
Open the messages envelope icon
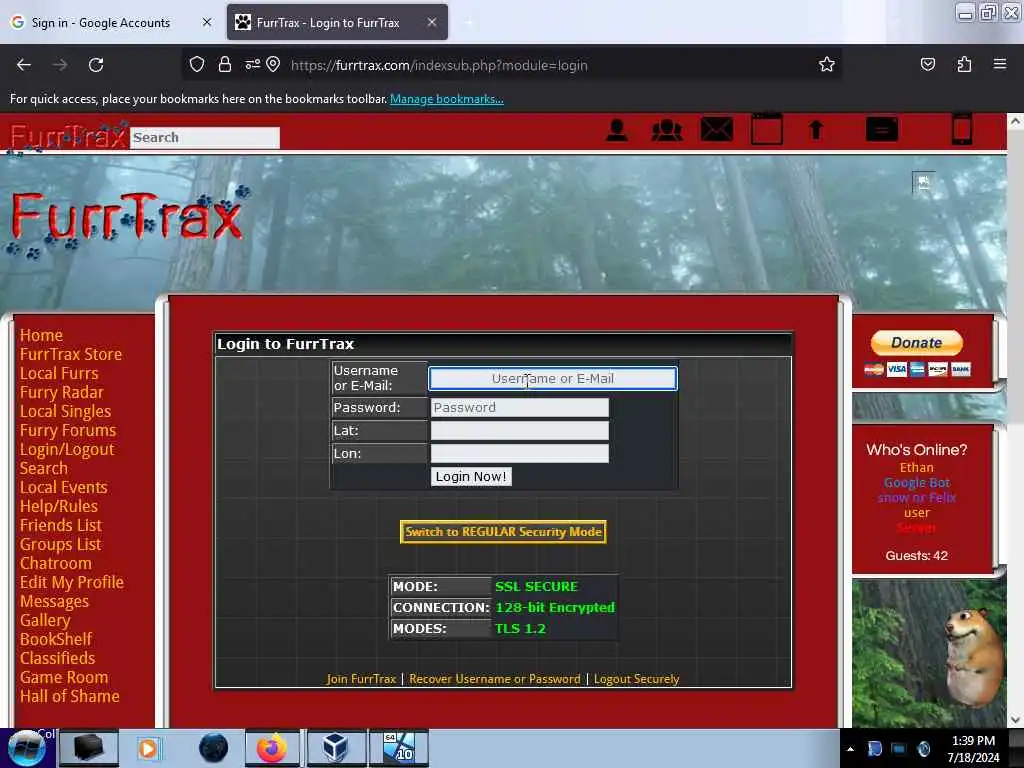pyautogui.click(x=716, y=129)
